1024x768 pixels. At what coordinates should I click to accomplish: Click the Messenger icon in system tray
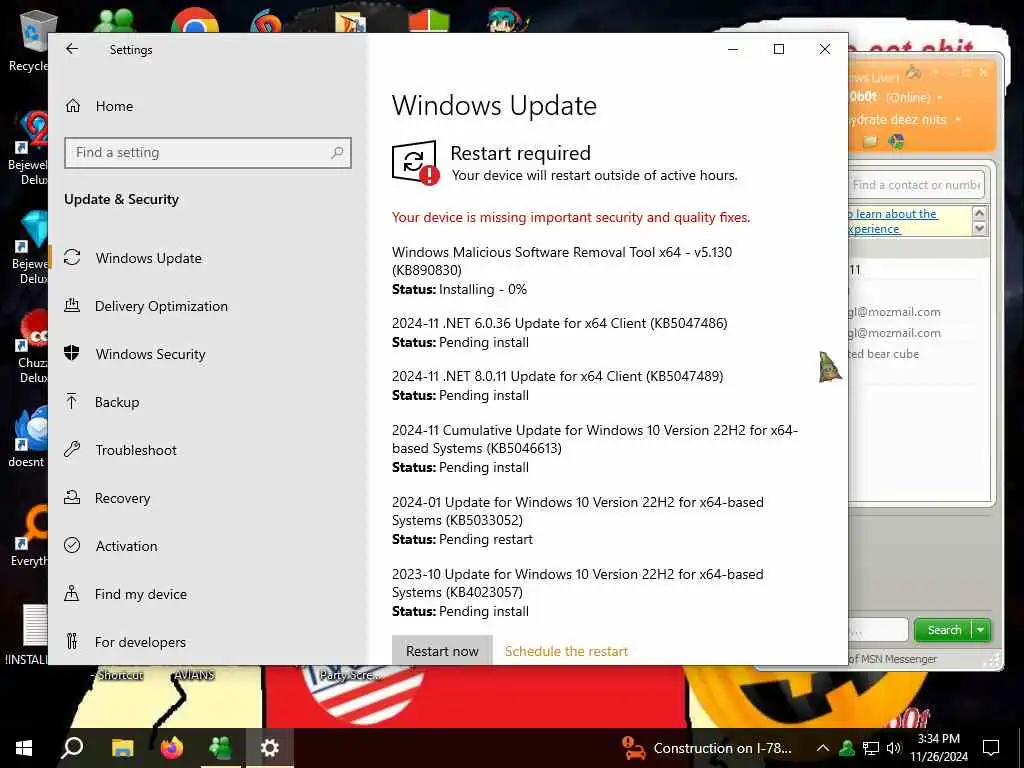847,748
